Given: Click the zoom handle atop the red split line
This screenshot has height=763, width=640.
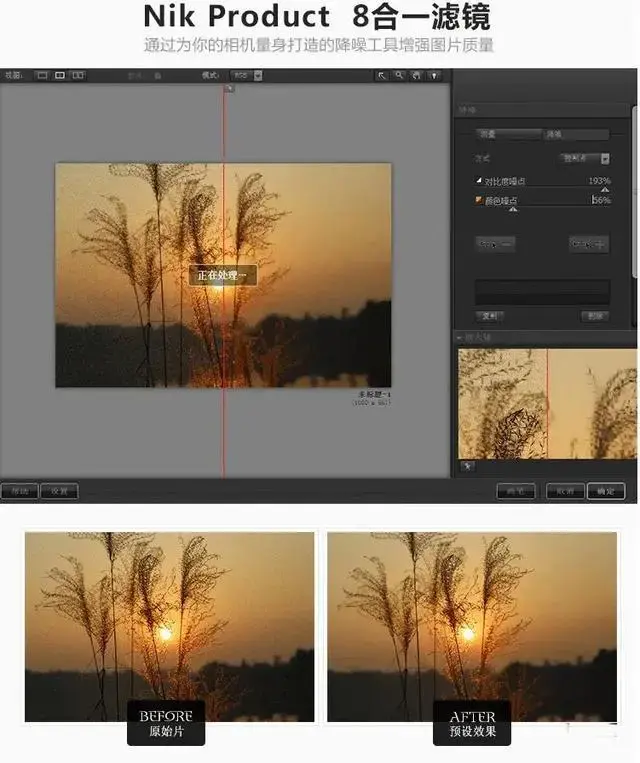Looking at the screenshot, I should click(x=229, y=89).
